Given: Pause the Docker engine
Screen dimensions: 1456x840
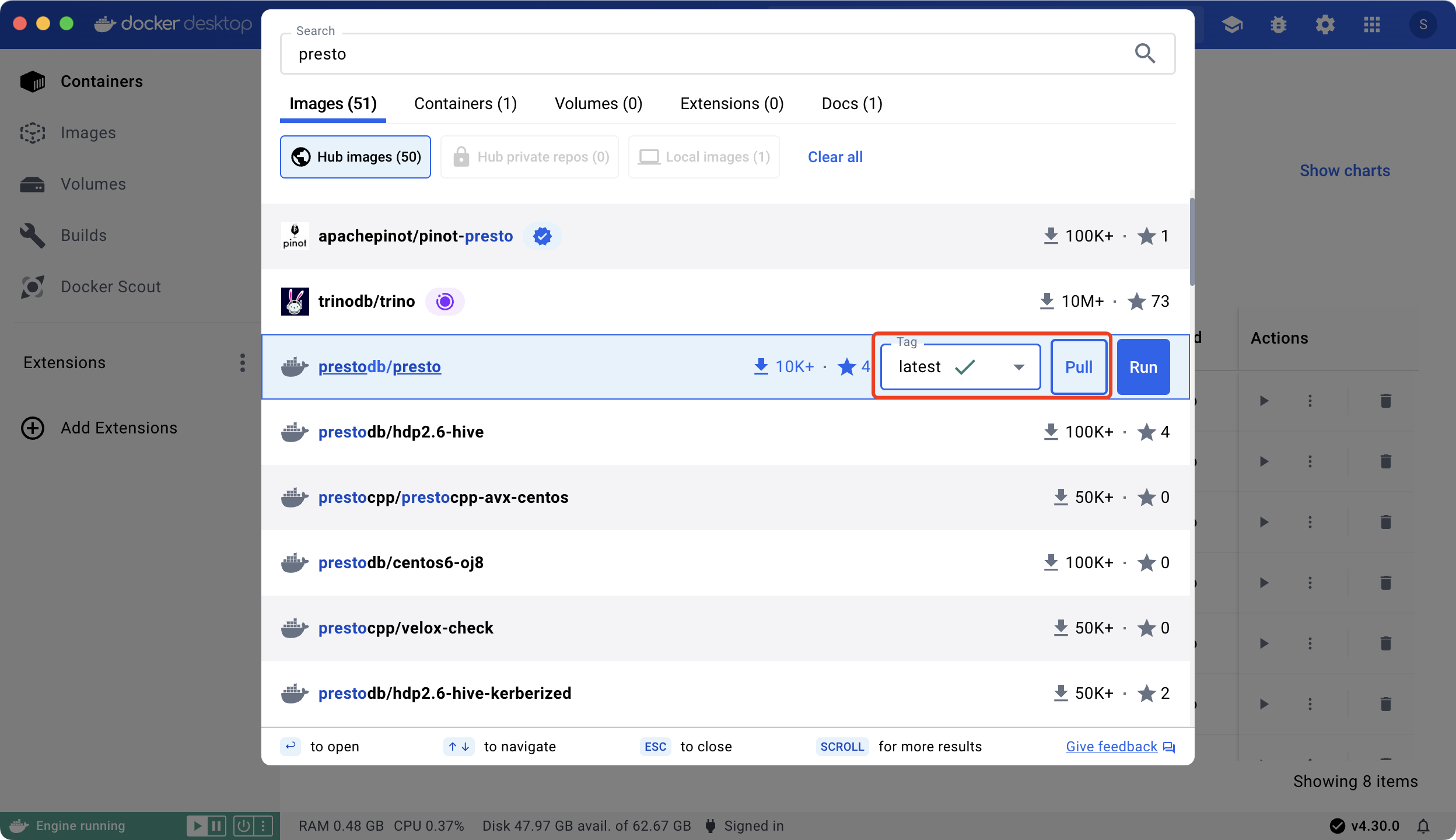Looking at the screenshot, I should tap(216, 826).
